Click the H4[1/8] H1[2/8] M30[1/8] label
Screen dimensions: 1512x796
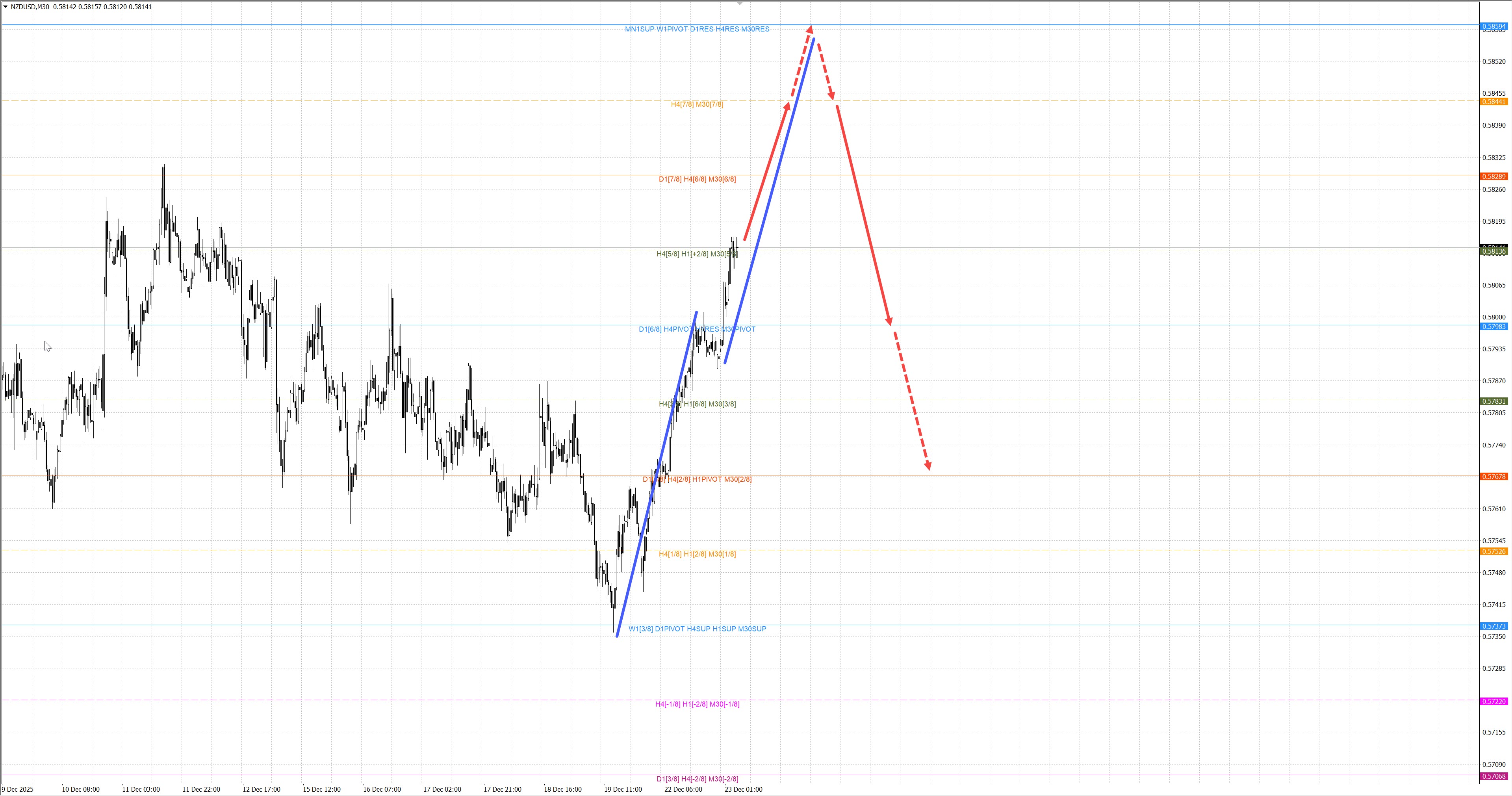(697, 554)
